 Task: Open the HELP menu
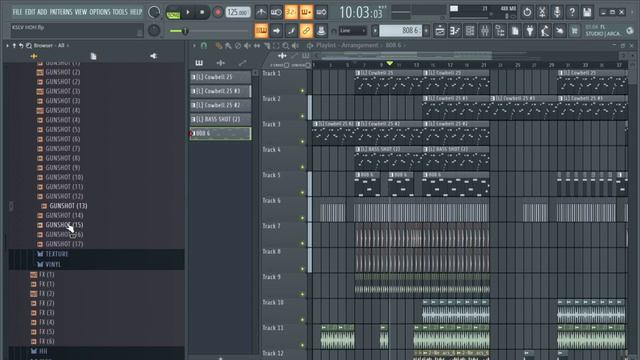(136, 12)
